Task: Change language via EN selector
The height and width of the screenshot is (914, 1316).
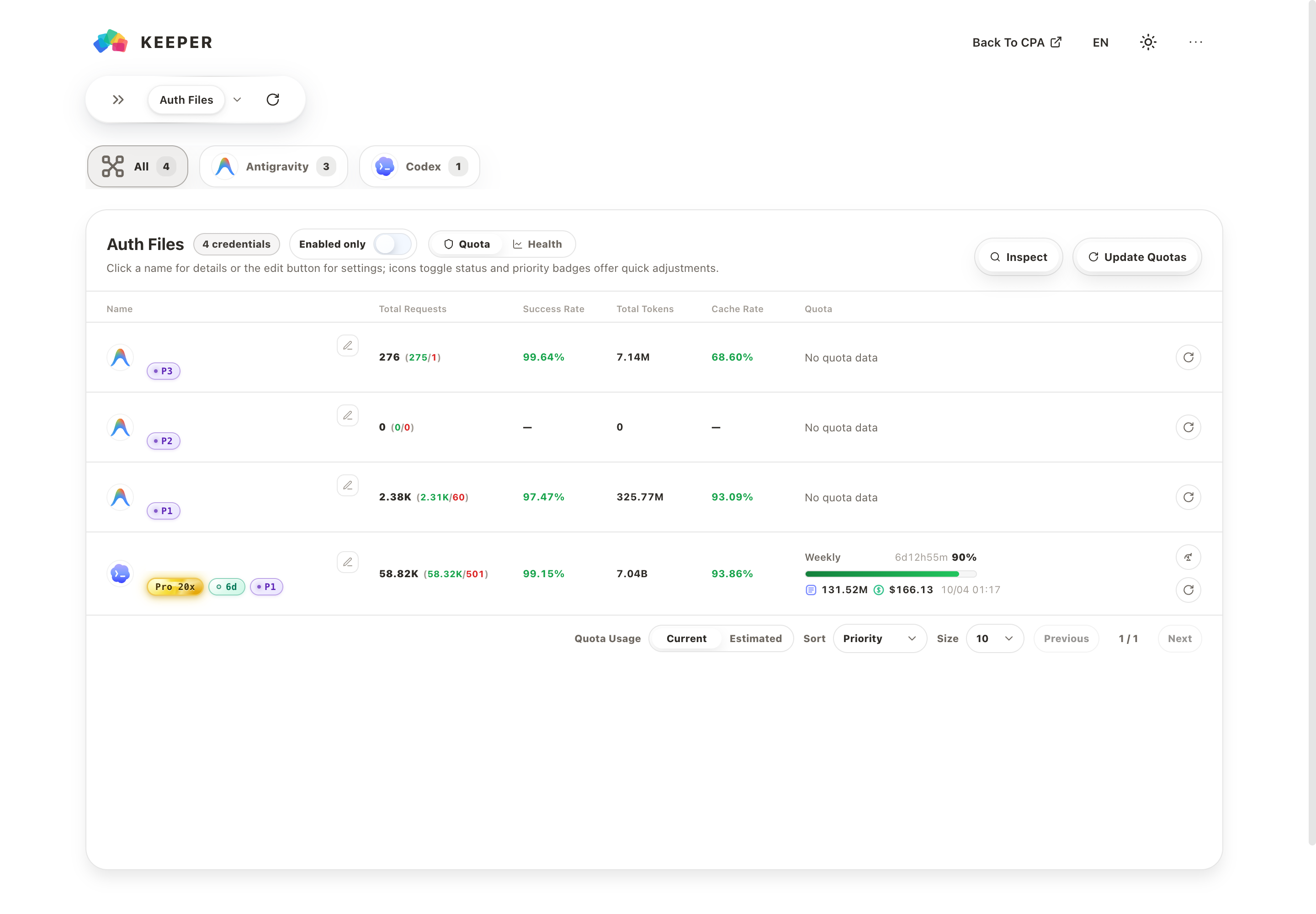Action: point(1100,43)
